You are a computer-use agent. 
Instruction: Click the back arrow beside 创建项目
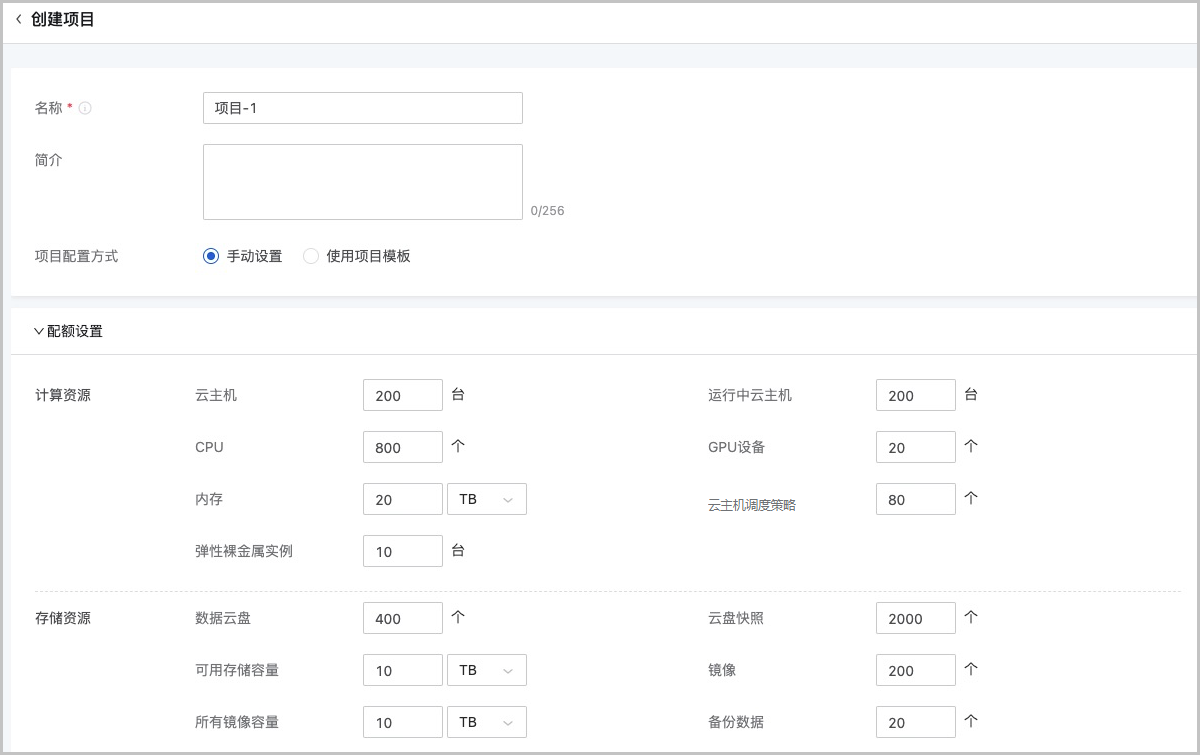18,19
